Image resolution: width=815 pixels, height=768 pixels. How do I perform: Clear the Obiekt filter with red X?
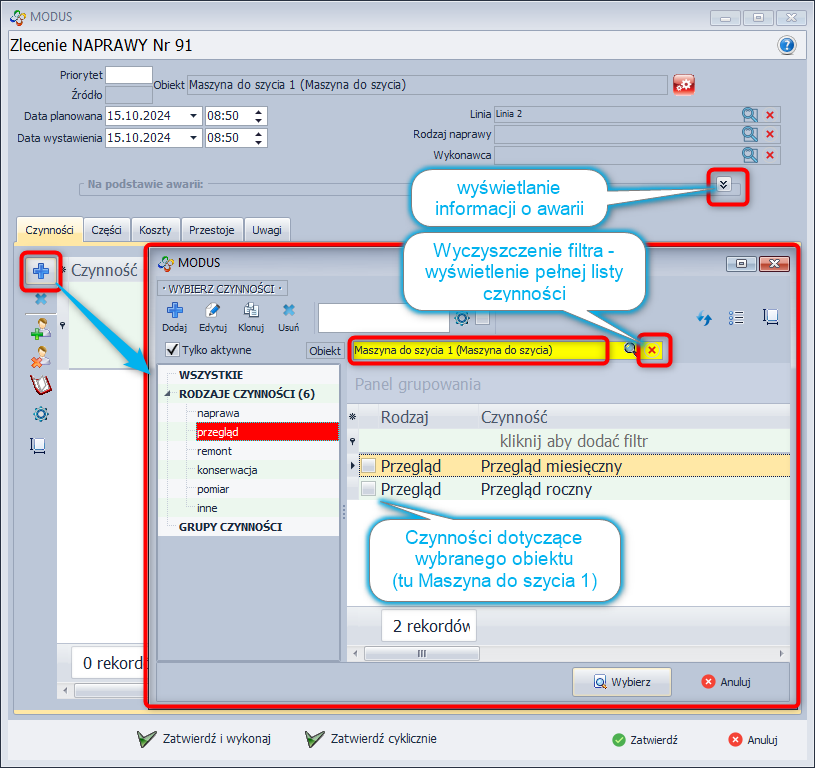(653, 350)
